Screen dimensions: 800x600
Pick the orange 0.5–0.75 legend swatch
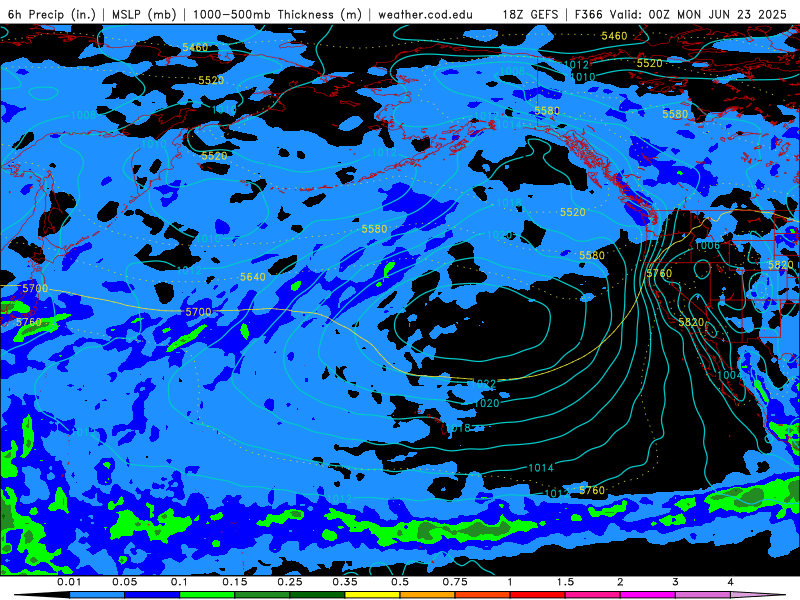(428, 595)
